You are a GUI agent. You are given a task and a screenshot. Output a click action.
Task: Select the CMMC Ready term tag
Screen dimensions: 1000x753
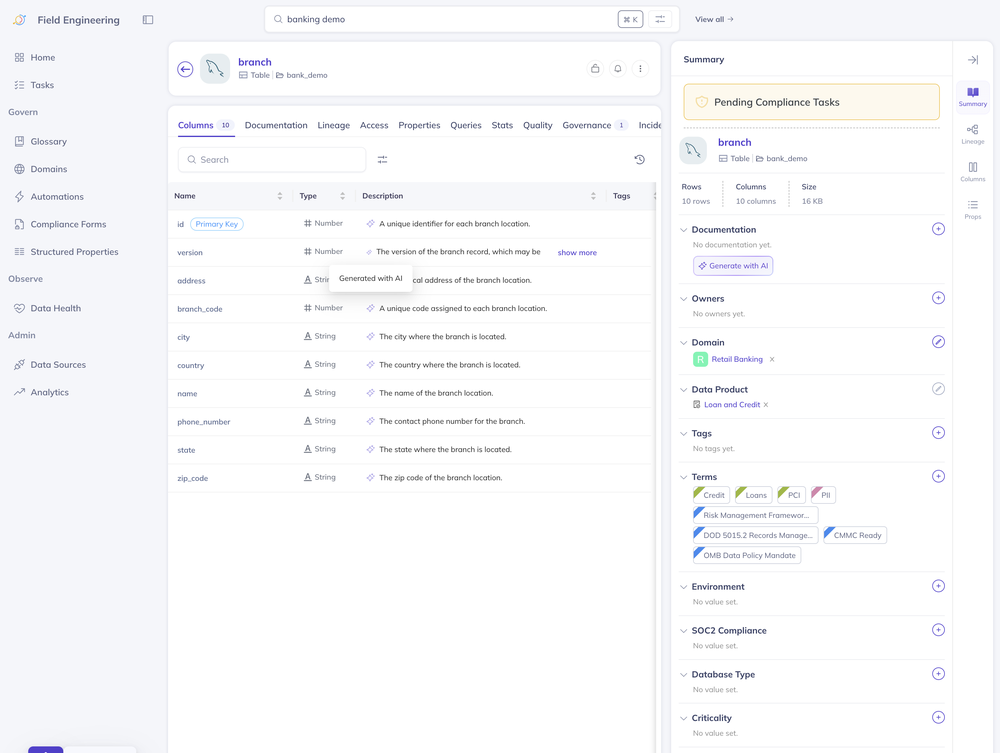click(855, 536)
